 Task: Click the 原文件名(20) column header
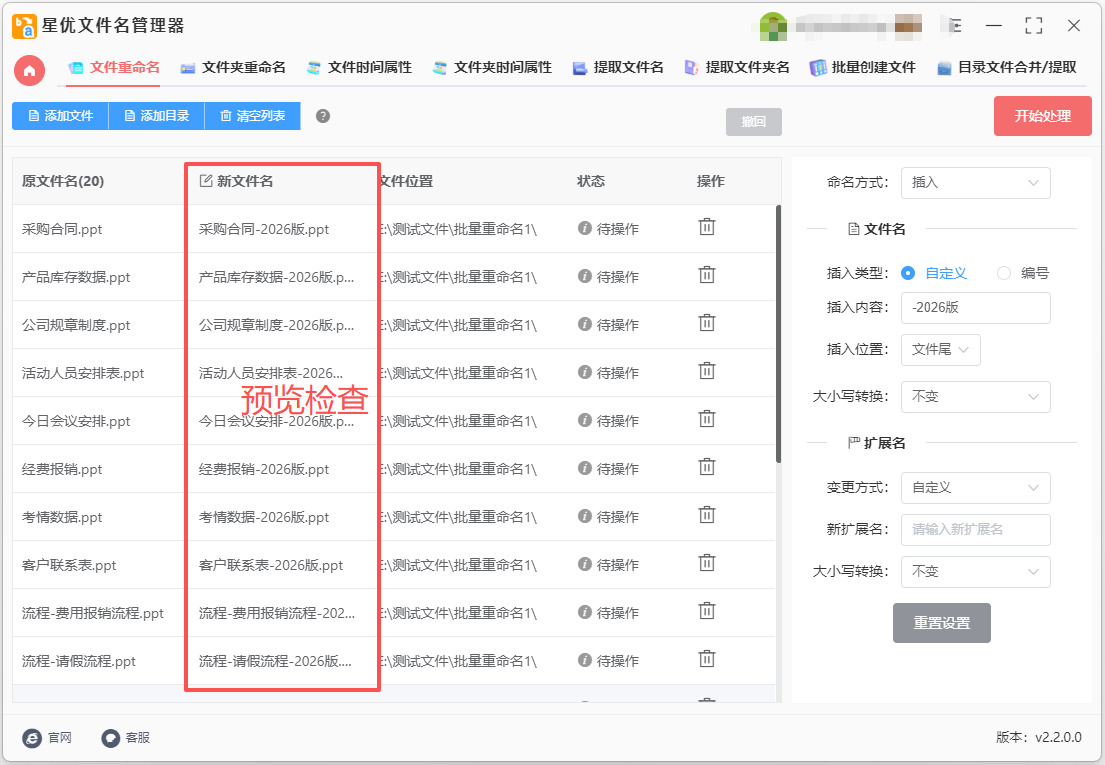pyautogui.click(x=63, y=181)
